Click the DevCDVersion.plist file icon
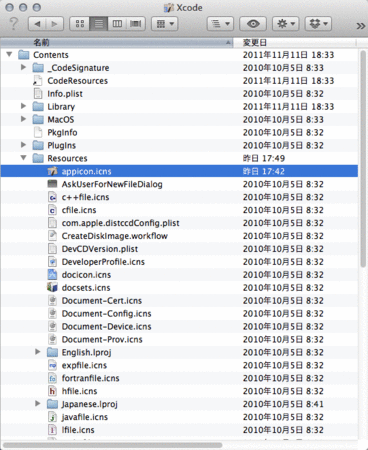 pos(52,249)
